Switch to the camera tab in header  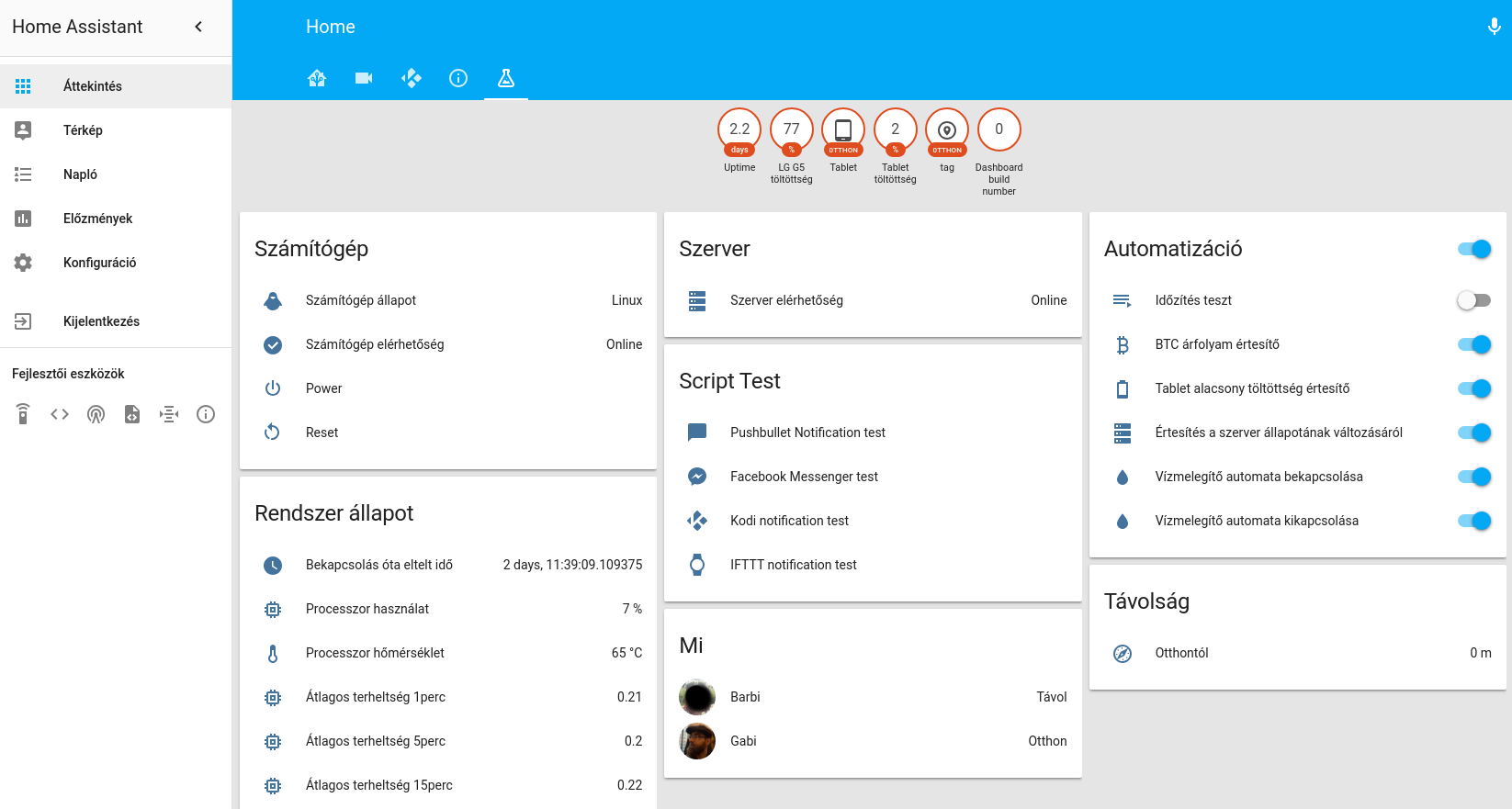click(364, 78)
